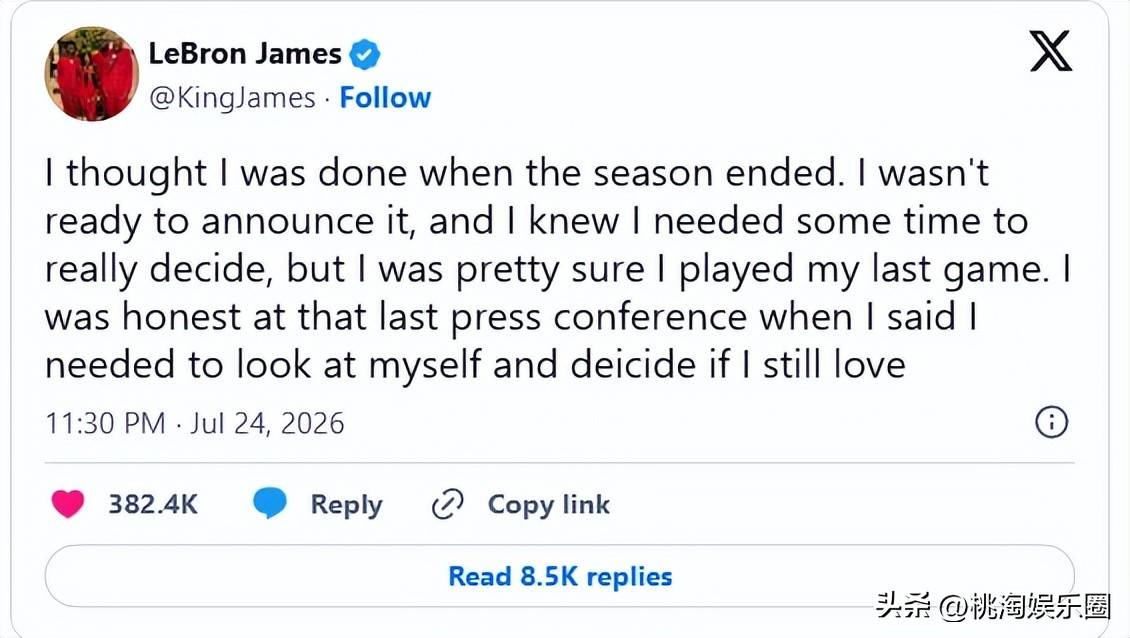
Task: Follow the KingJames account
Action: point(385,97)
